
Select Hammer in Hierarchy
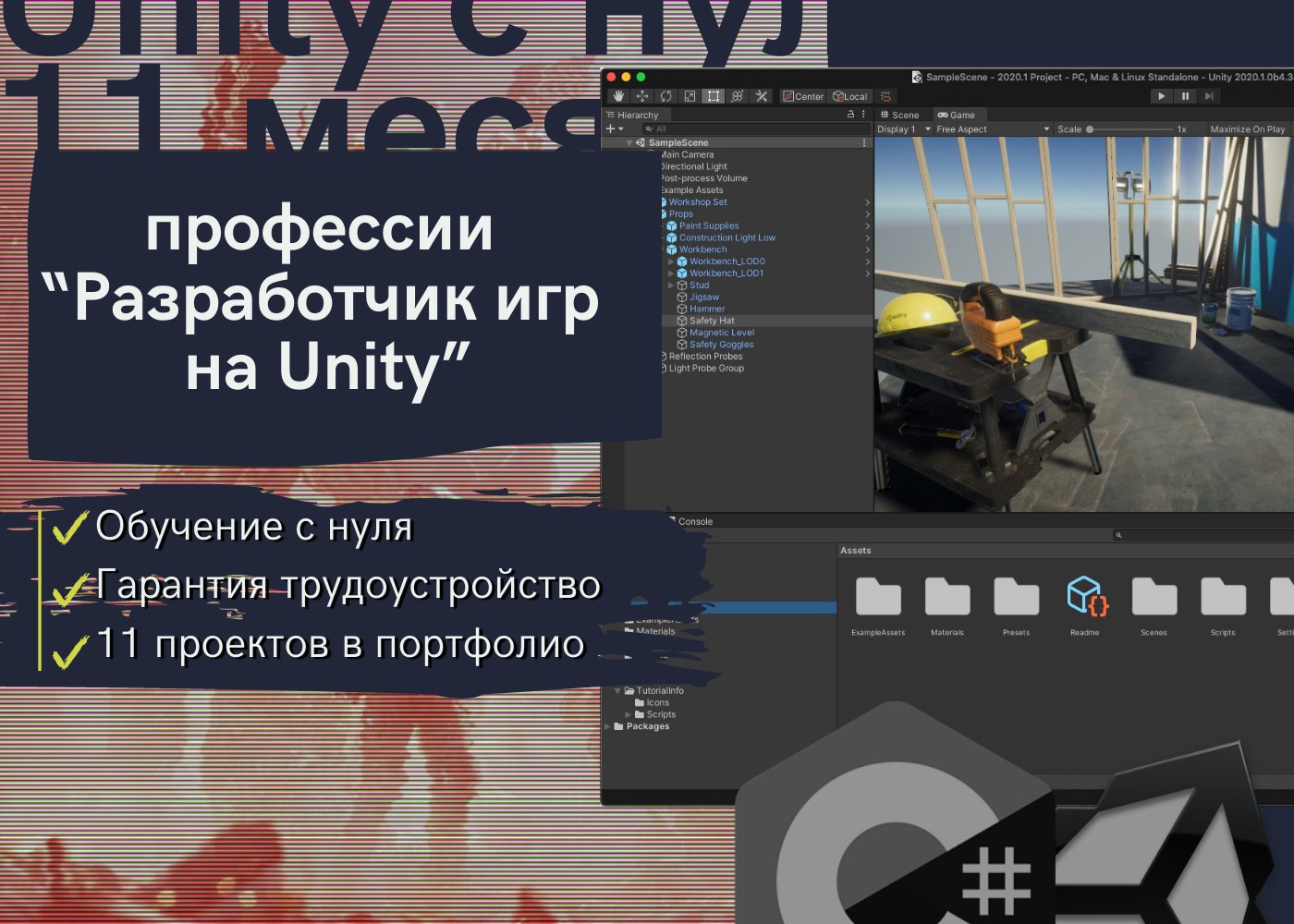coord(707,309)
